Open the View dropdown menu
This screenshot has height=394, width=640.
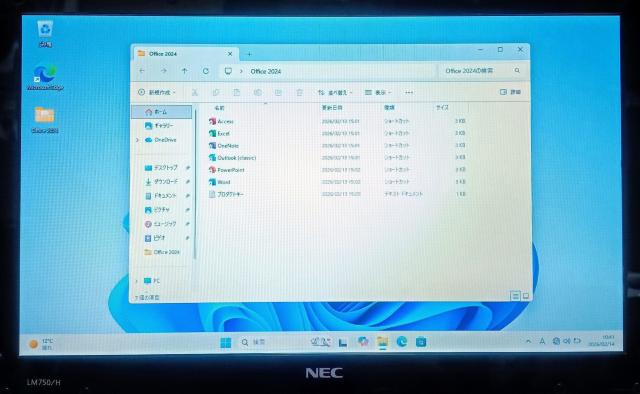(x=378, y=93)
